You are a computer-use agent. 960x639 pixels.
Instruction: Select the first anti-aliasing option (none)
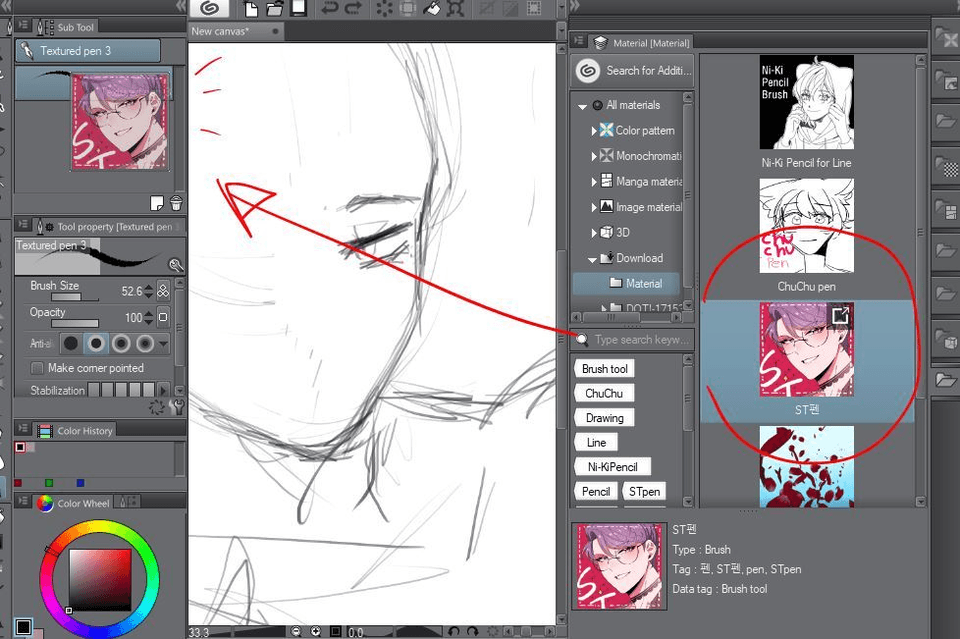tap(71, 343)
